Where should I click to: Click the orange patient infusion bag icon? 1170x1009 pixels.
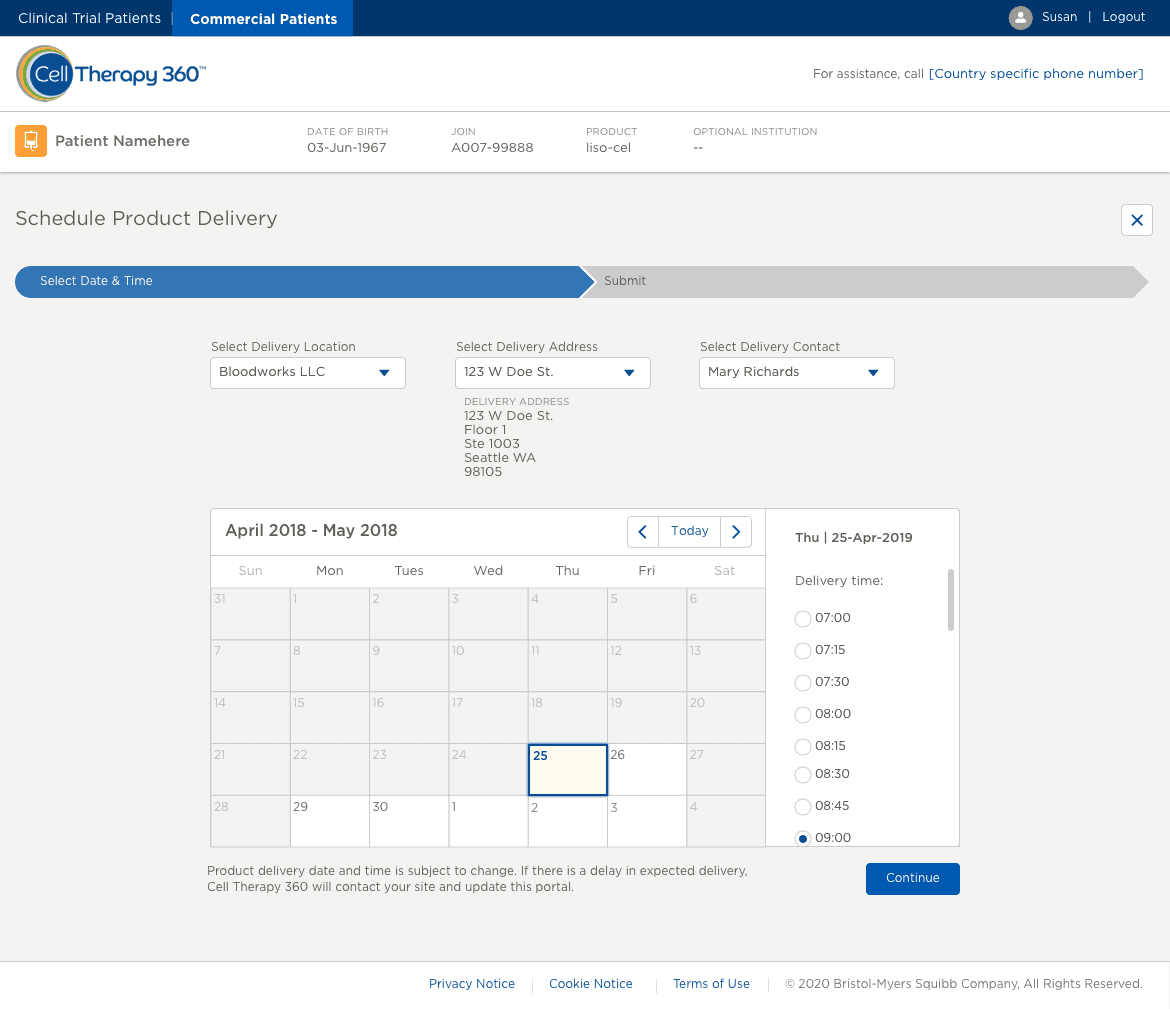31,141
